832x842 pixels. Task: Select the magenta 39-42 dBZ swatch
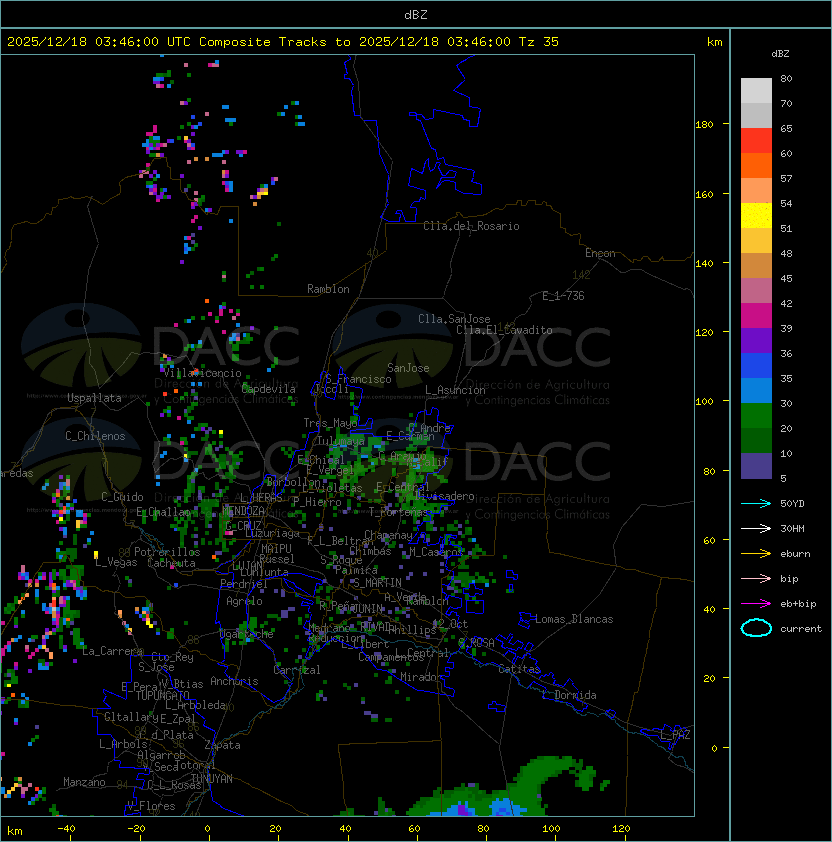click(756, 316)
